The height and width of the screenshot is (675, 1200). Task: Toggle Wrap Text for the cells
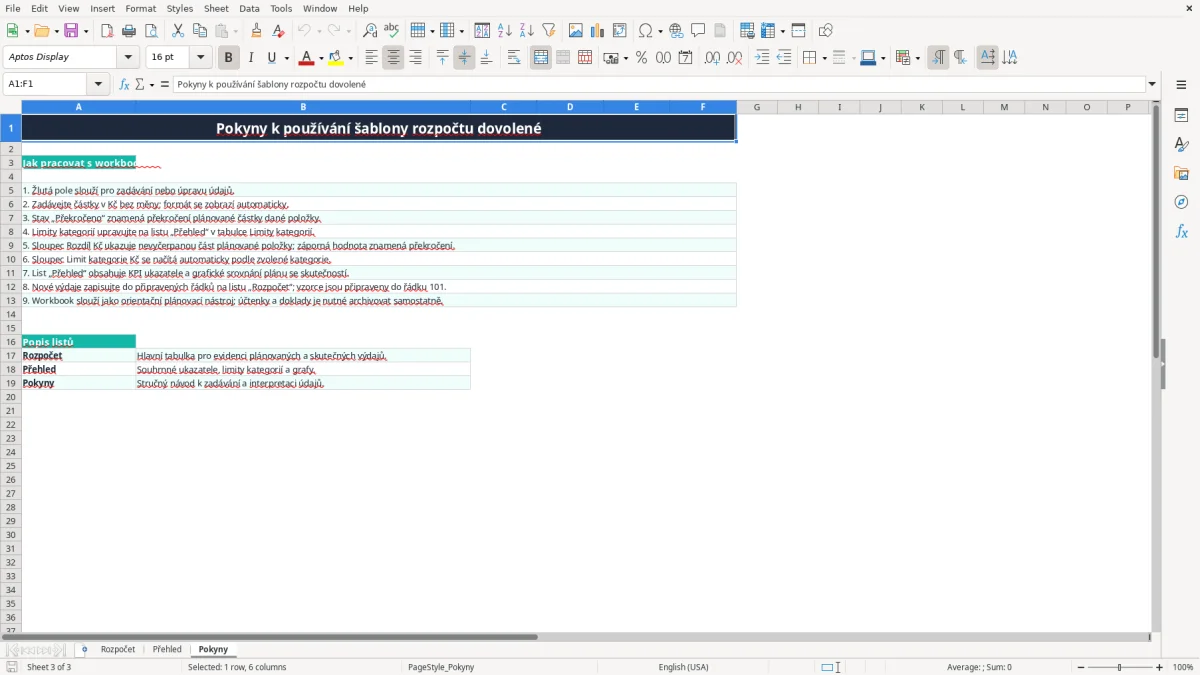[x=514, y=58]
